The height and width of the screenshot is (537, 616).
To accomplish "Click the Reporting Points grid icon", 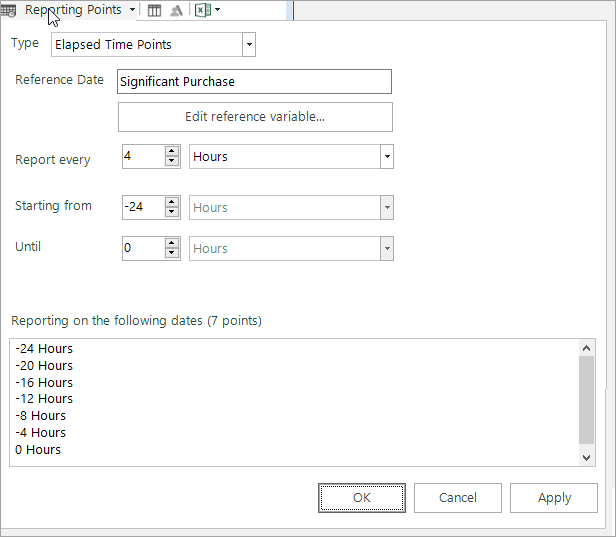I will click(x=8, y=10).
